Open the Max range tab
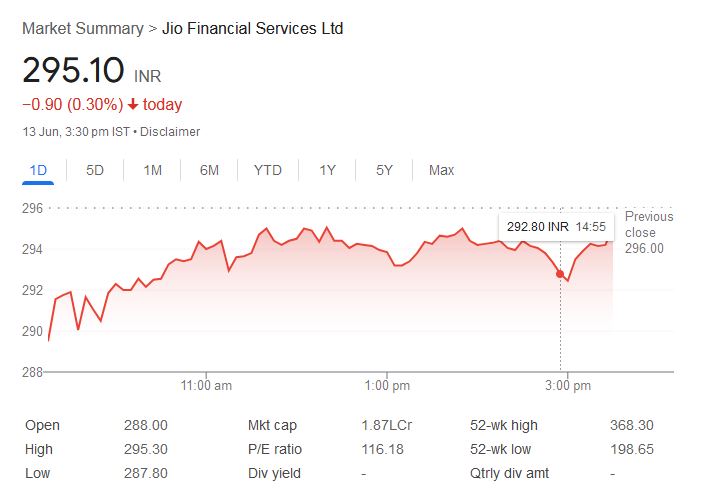Screen dimensions: 725x503 tap(441, 170)
